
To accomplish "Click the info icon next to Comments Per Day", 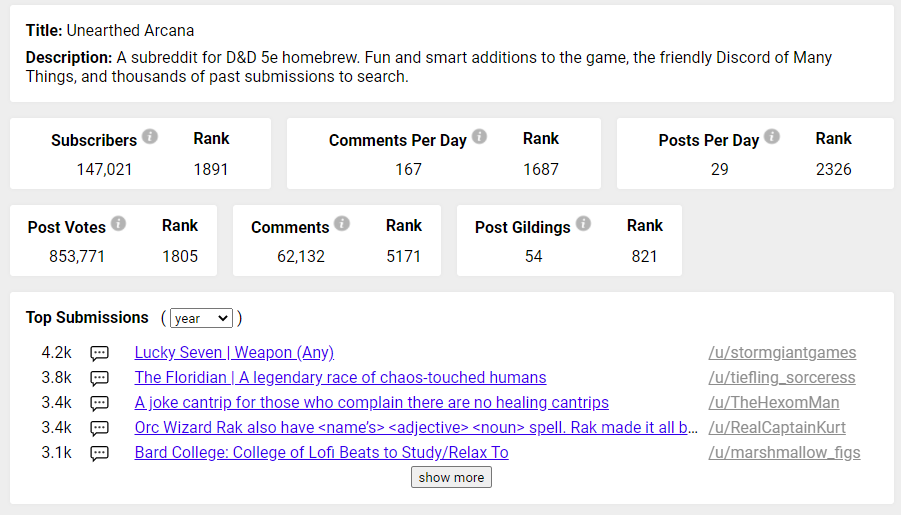I will (479, 136).
